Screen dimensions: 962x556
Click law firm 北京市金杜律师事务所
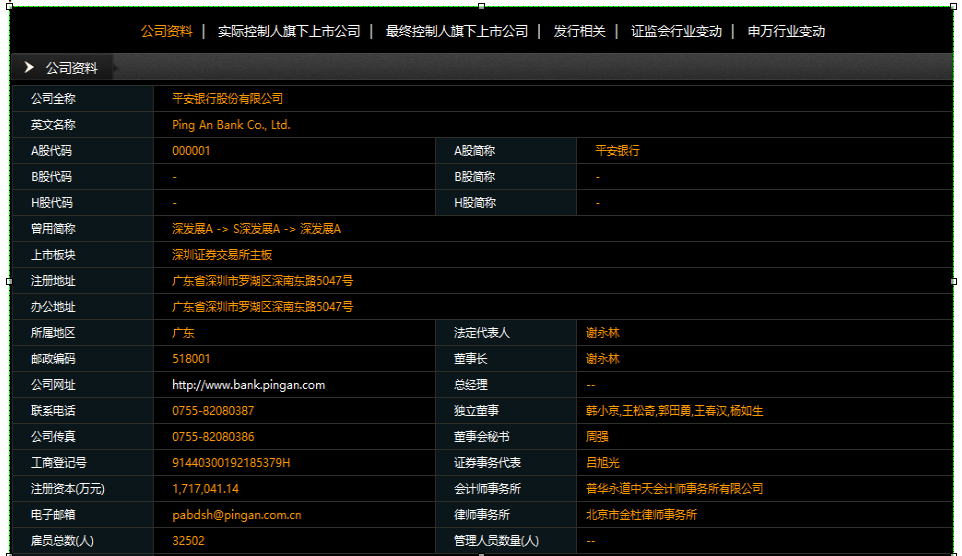[641, 515]
